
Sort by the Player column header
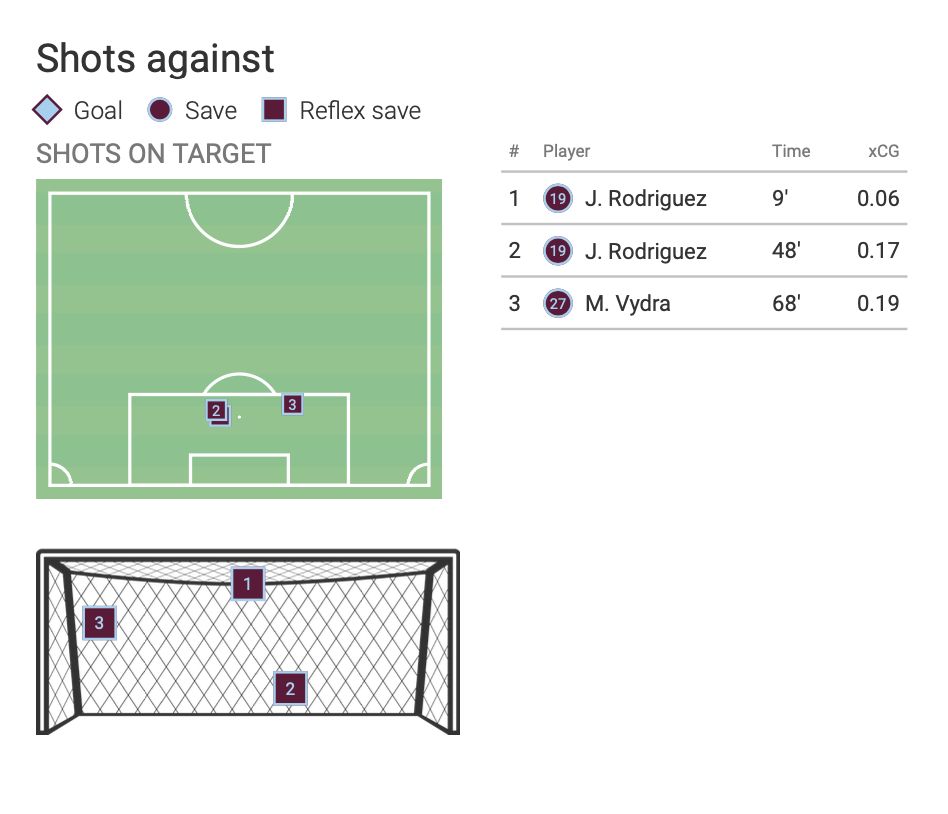point(566,152)
